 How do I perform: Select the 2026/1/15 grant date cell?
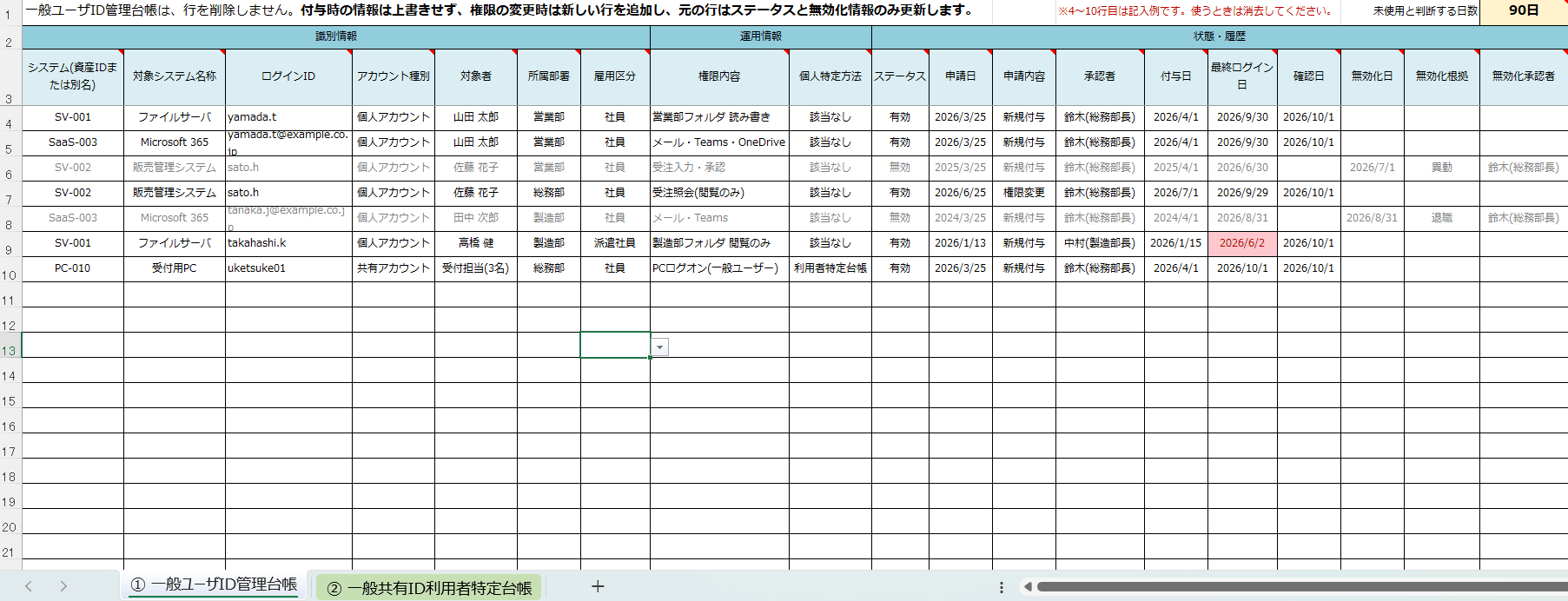click(1176, 243)
